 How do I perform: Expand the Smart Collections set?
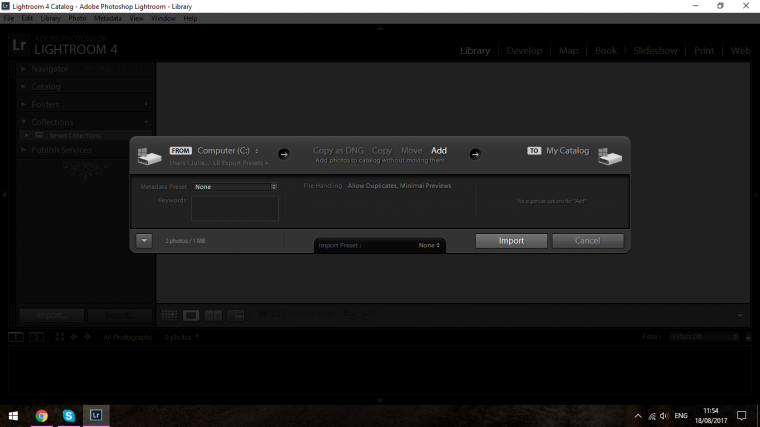click(x=27, y=136)
